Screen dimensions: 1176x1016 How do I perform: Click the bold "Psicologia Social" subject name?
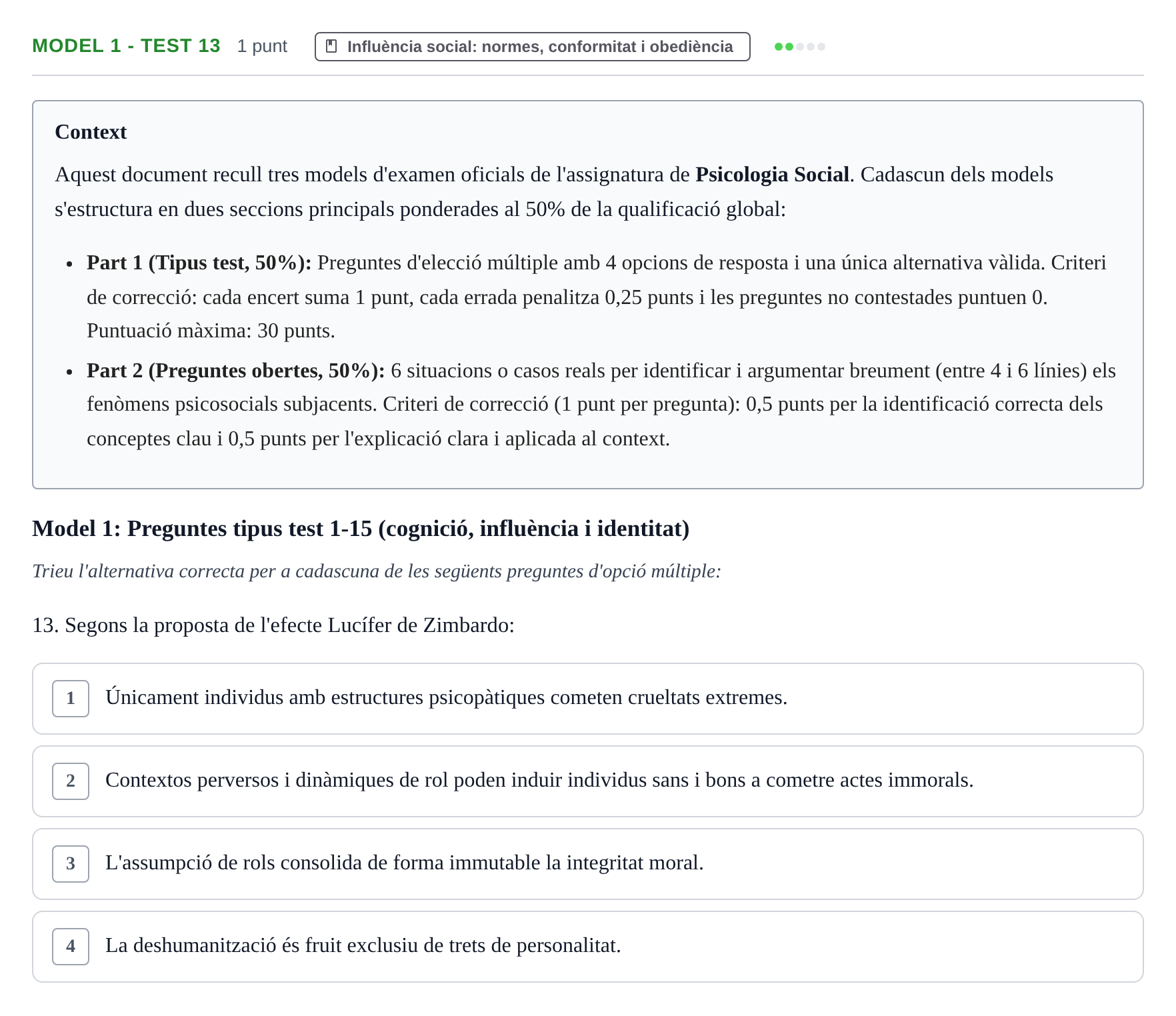click(x=772, y=175)
